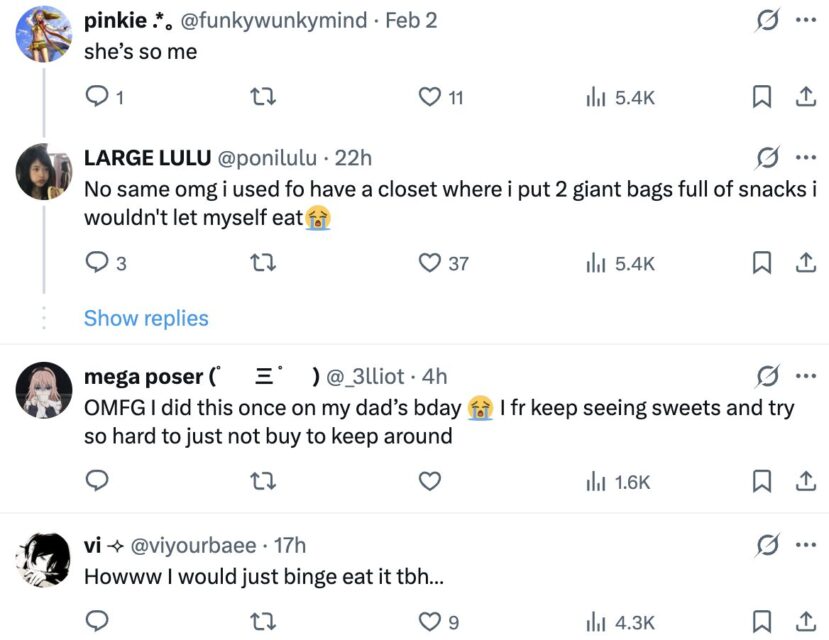Reply to mega poser's dad's bday tweet
Image resolution: width=829 pixels, height=640 pixels.
pyautogui.click(x=98, y=482)
